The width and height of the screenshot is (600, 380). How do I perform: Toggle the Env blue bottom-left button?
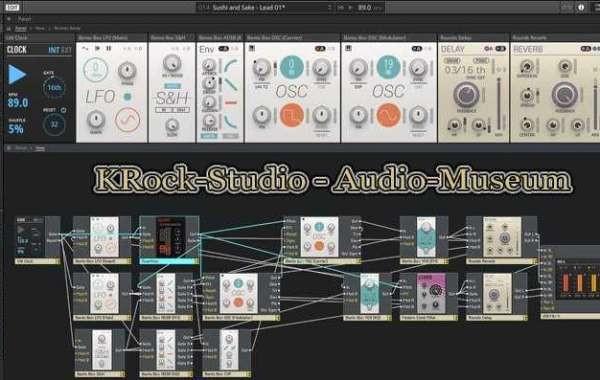coord(209,136)
